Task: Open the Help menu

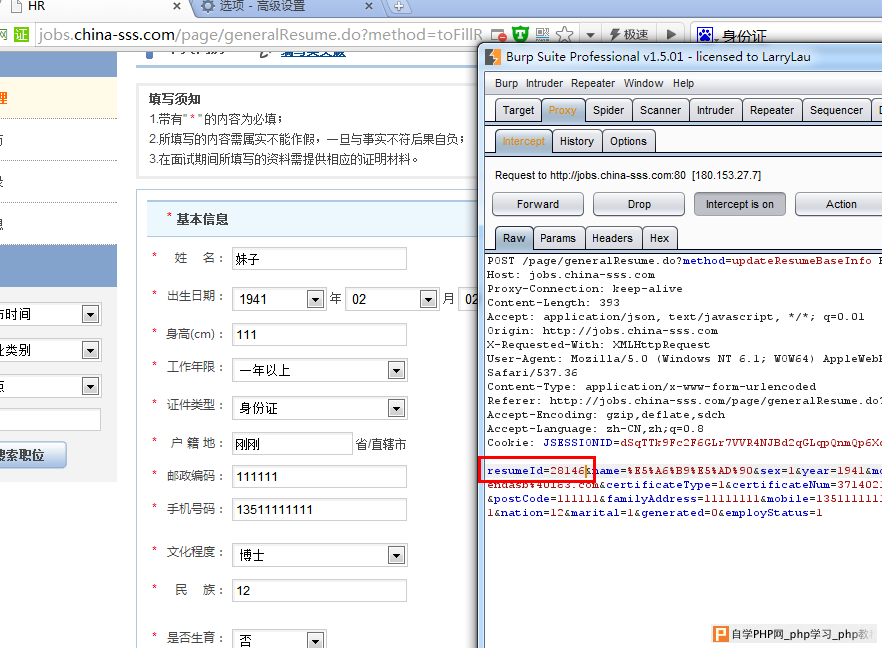Action: (683, 83)
